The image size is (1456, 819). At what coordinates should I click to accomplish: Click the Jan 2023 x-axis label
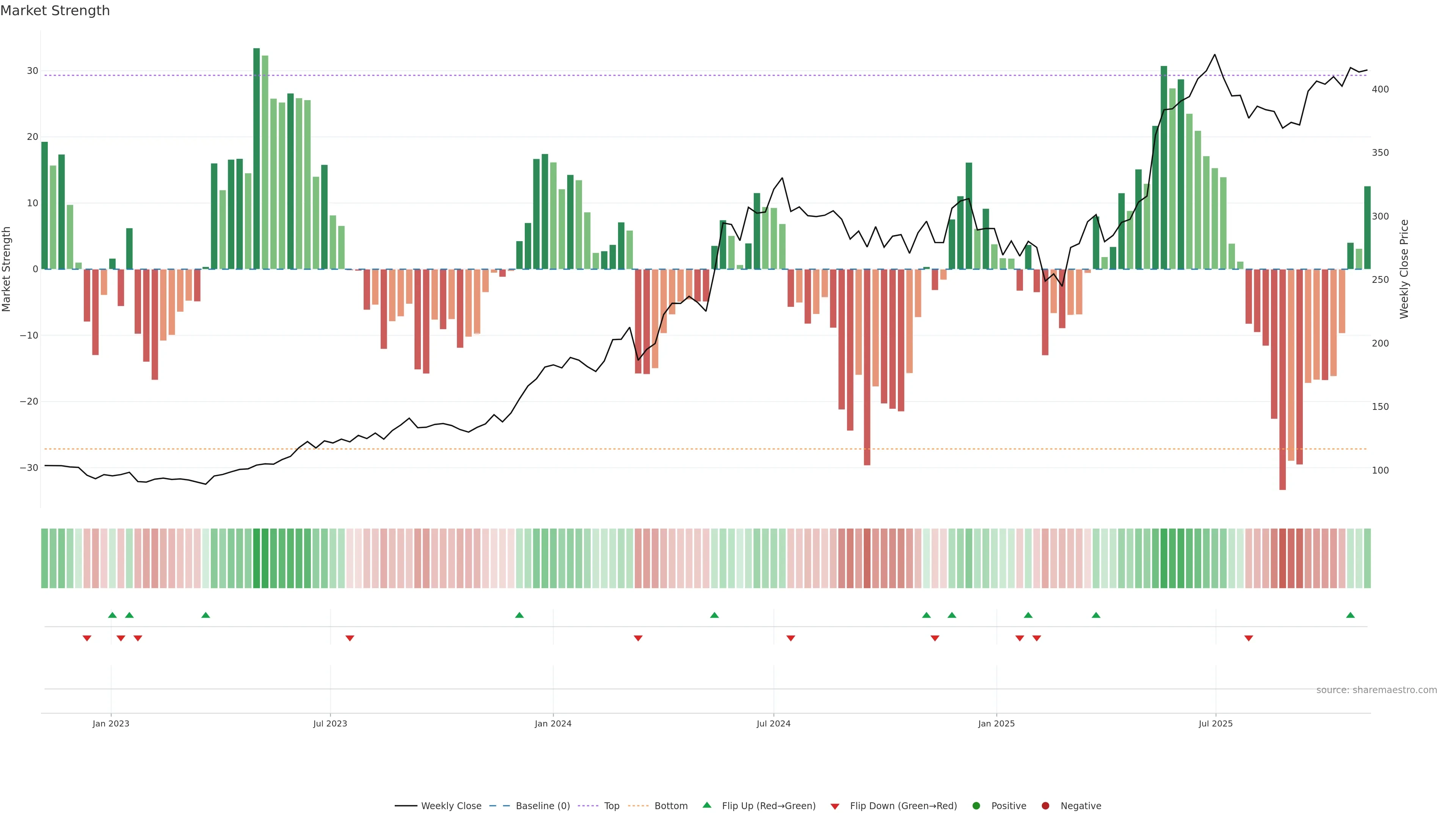click(x=111, y=723)
